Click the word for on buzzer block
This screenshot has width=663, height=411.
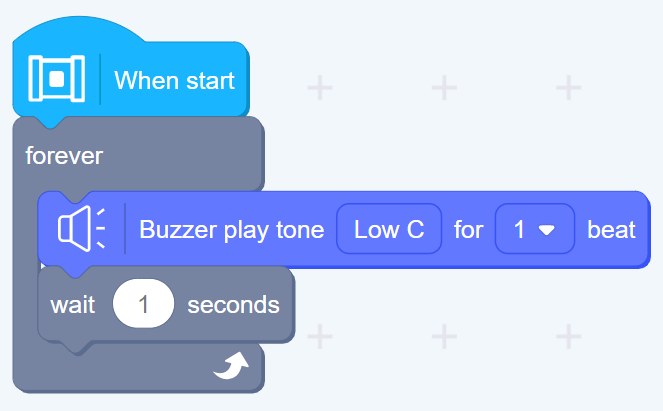click(468, 230)
